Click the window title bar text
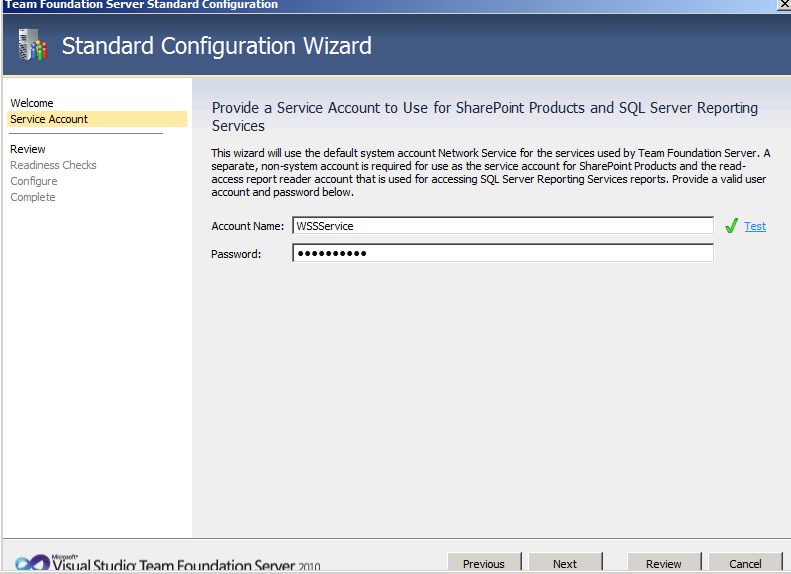 click(141, 5)
